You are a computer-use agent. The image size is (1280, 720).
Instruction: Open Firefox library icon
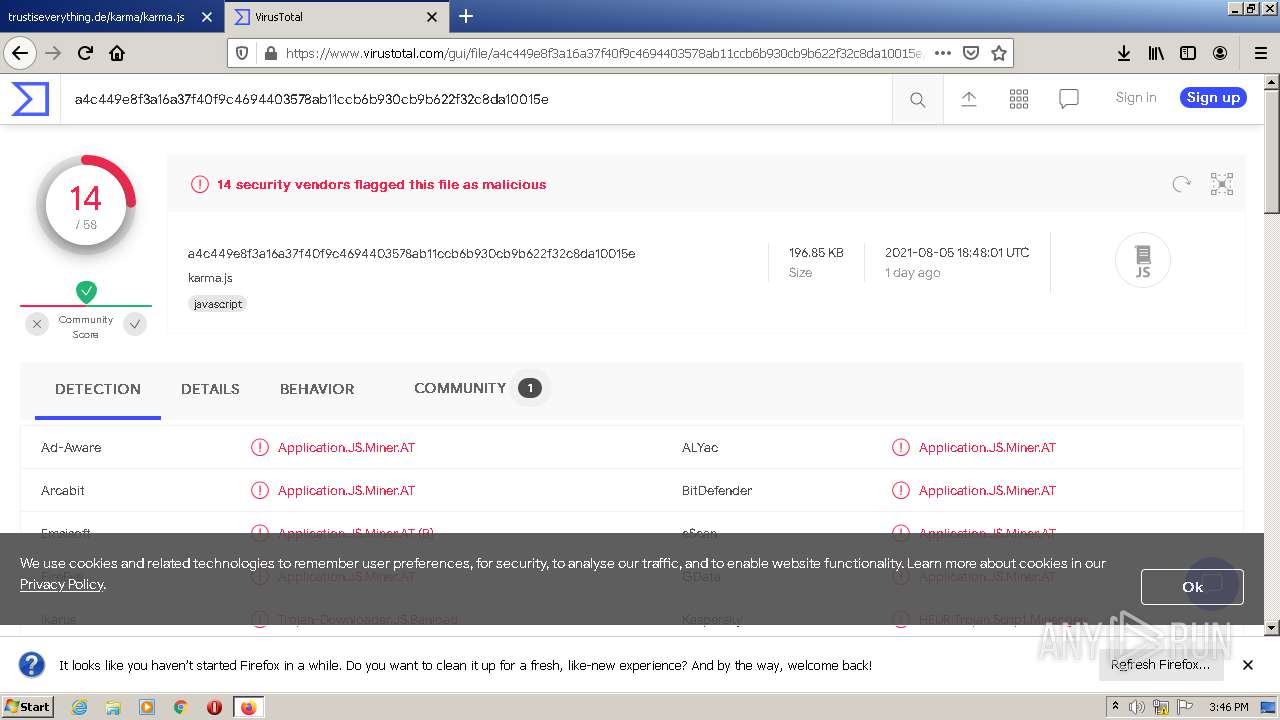pyautogui.click(x=1156, y=53)
